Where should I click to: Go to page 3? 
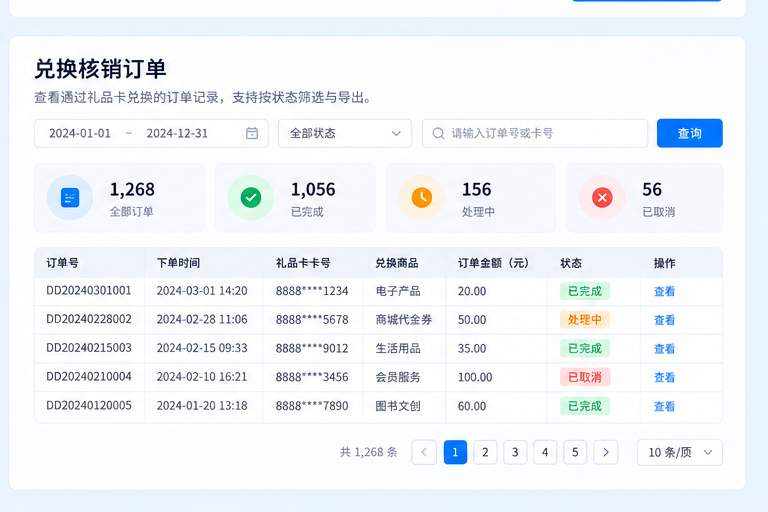(515, 452)
